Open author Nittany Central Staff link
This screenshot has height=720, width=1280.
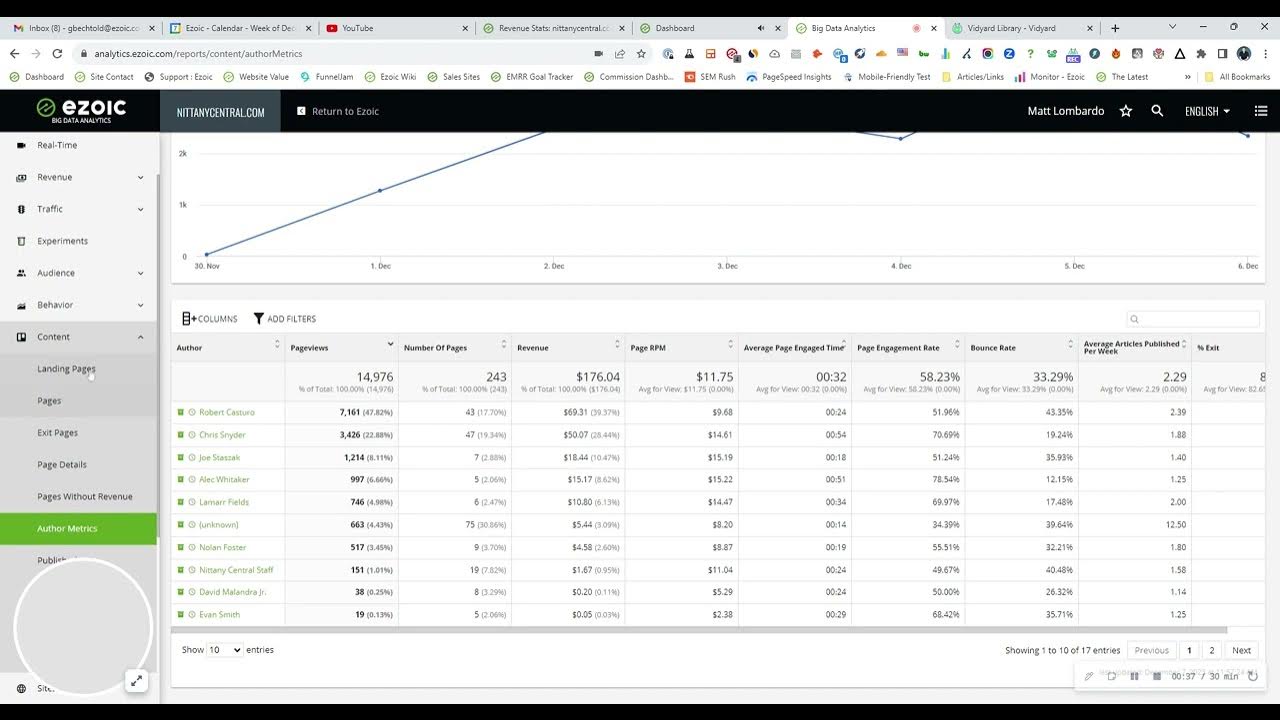click(236, 570)
